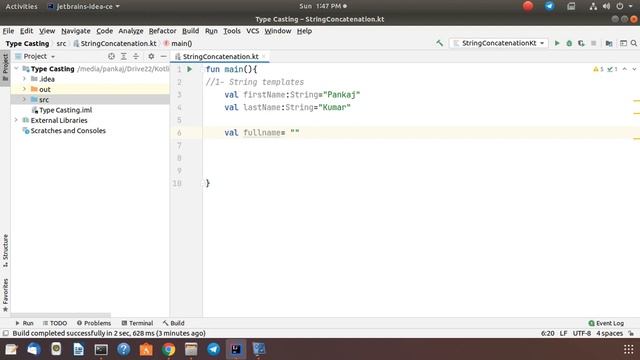
Task: Click the Select Opened File target icon
Action: [111, 56]
